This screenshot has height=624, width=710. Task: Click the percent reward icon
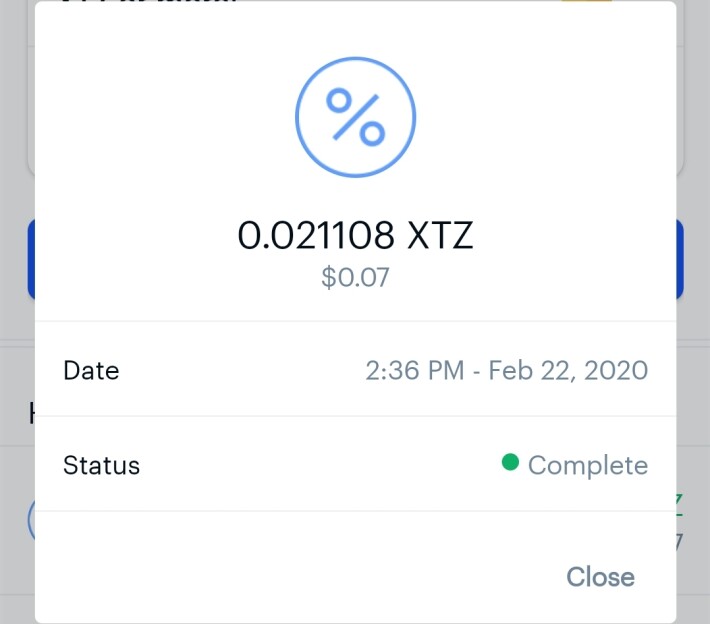355,117
